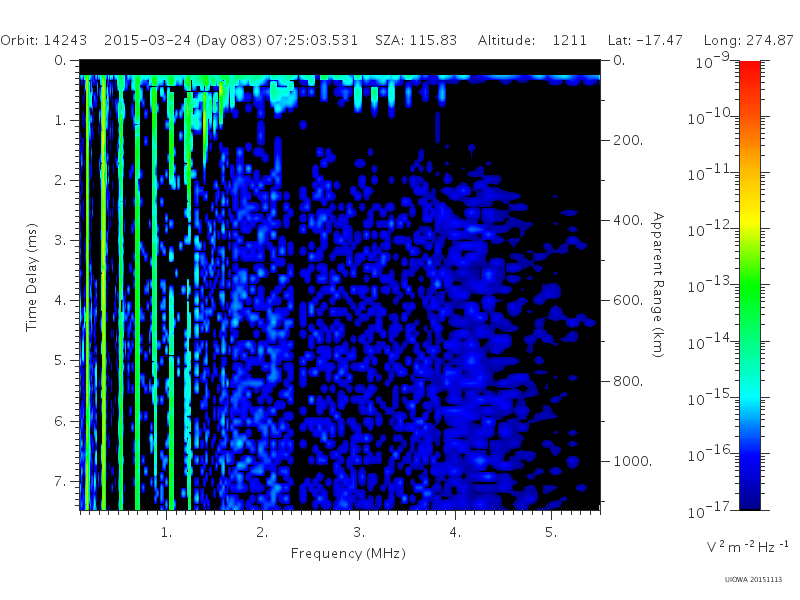Click the 2. tick on Frequency axis
This screenshot has height=600, width=800.
[x=262, y=532]
